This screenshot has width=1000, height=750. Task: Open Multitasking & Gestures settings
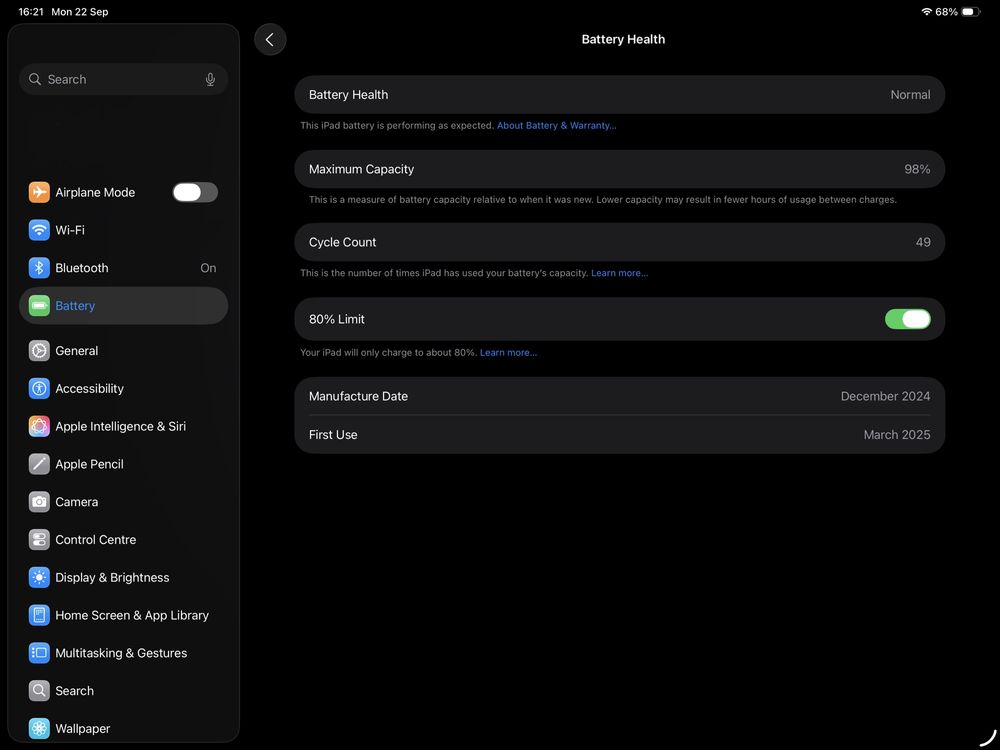[123, 653]
